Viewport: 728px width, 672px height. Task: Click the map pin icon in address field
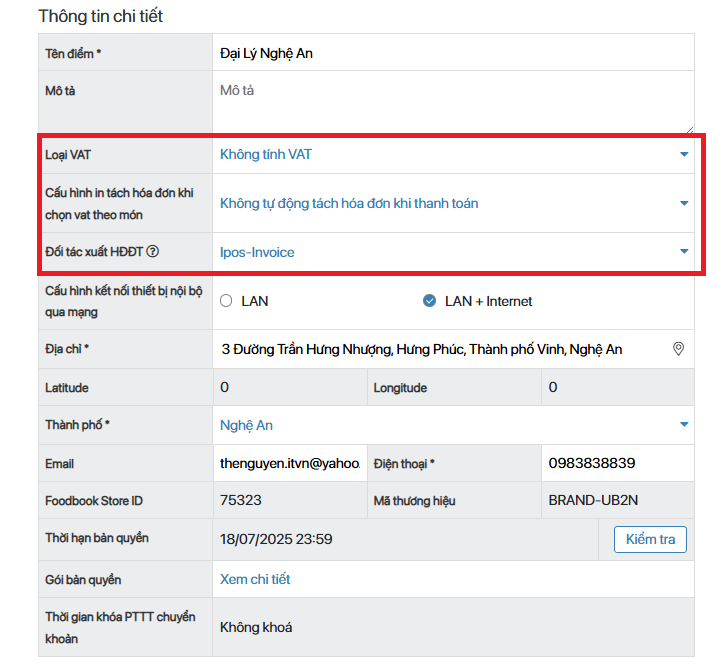pyautogui.click(x=678, y=349)
